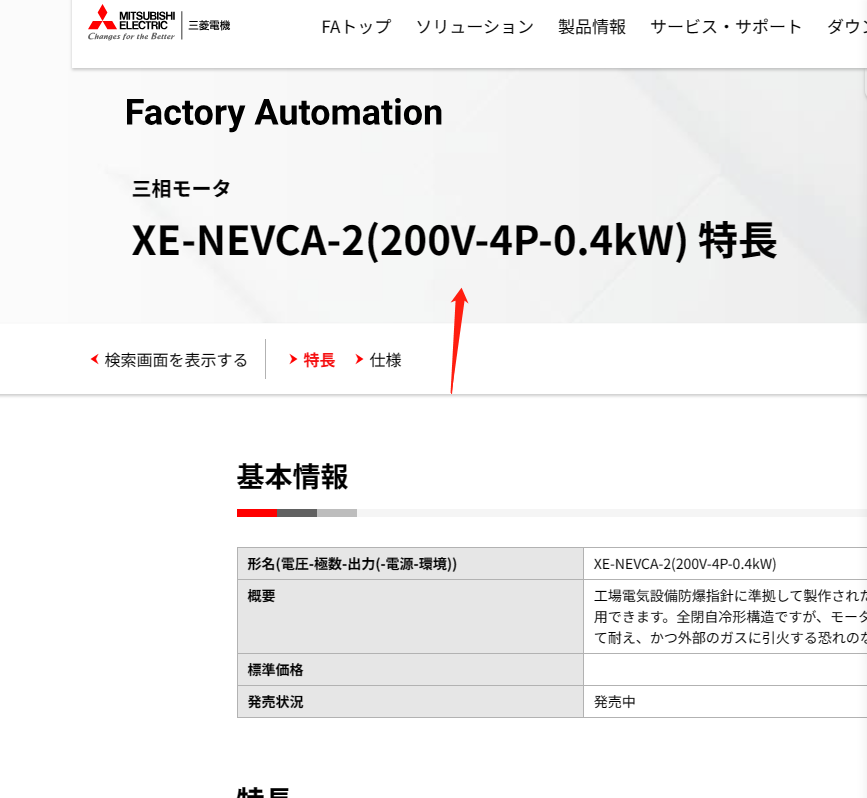Click the 基本情報 section heading
This screenshot has width=867, height=798.
tap(291, 477)
